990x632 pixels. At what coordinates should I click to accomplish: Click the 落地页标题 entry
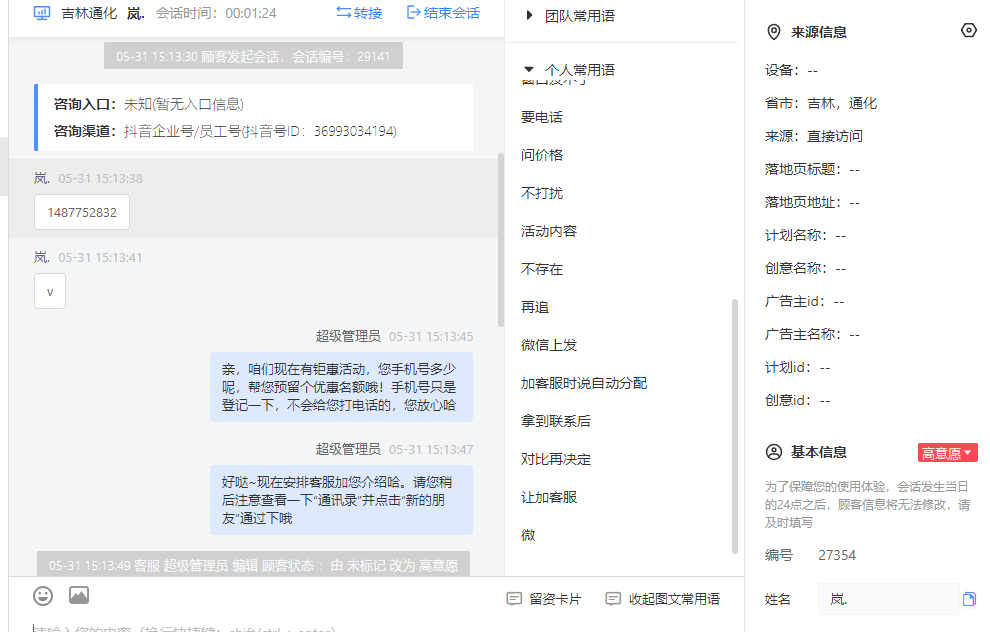coord(812,169)
